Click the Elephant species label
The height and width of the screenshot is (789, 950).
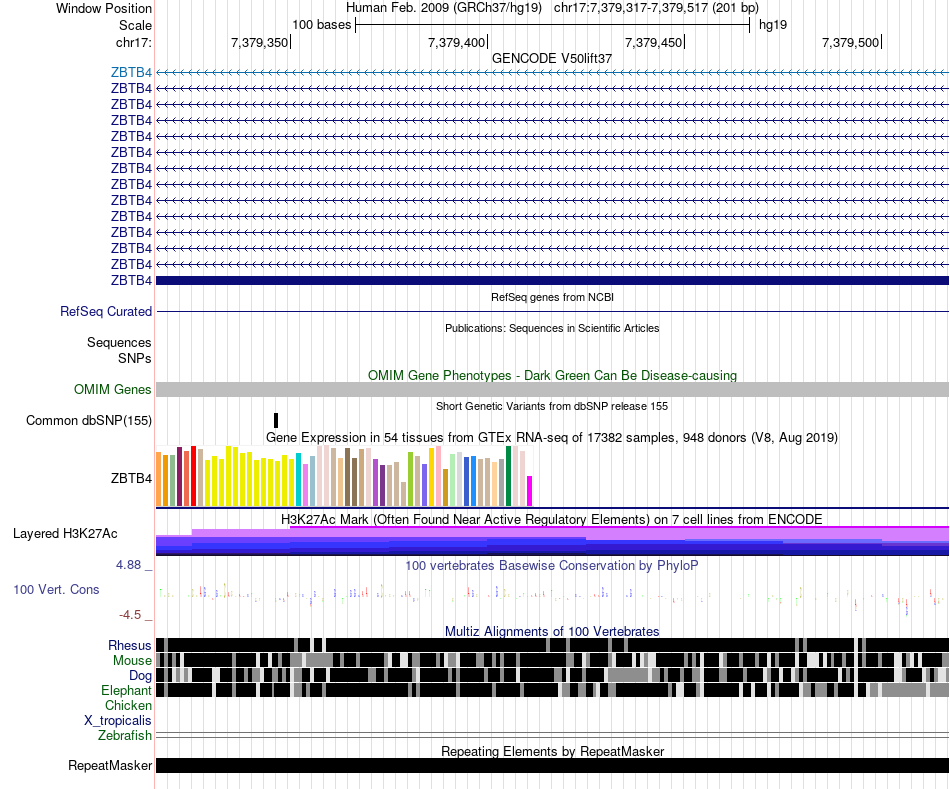click(x=126, y=691)
